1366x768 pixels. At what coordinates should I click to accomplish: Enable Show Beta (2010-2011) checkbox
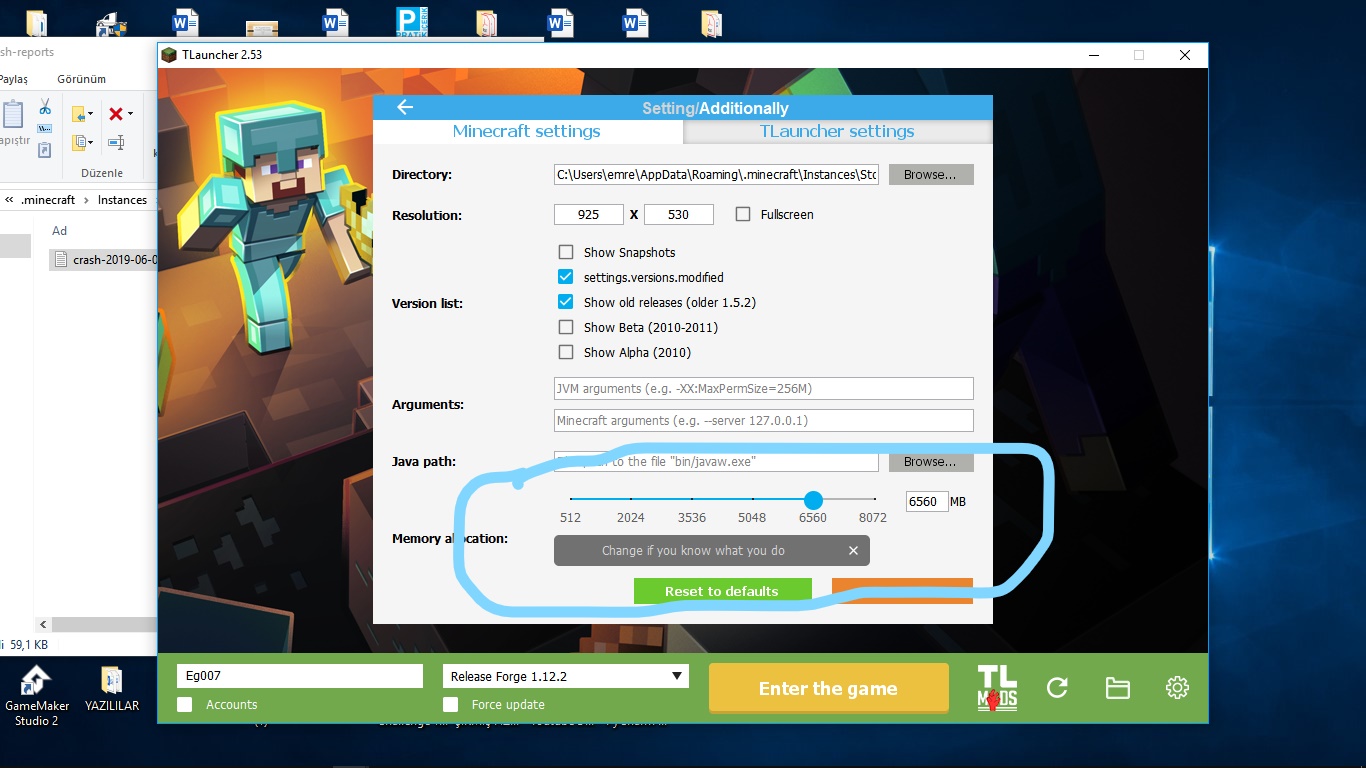tap(566, 327)
